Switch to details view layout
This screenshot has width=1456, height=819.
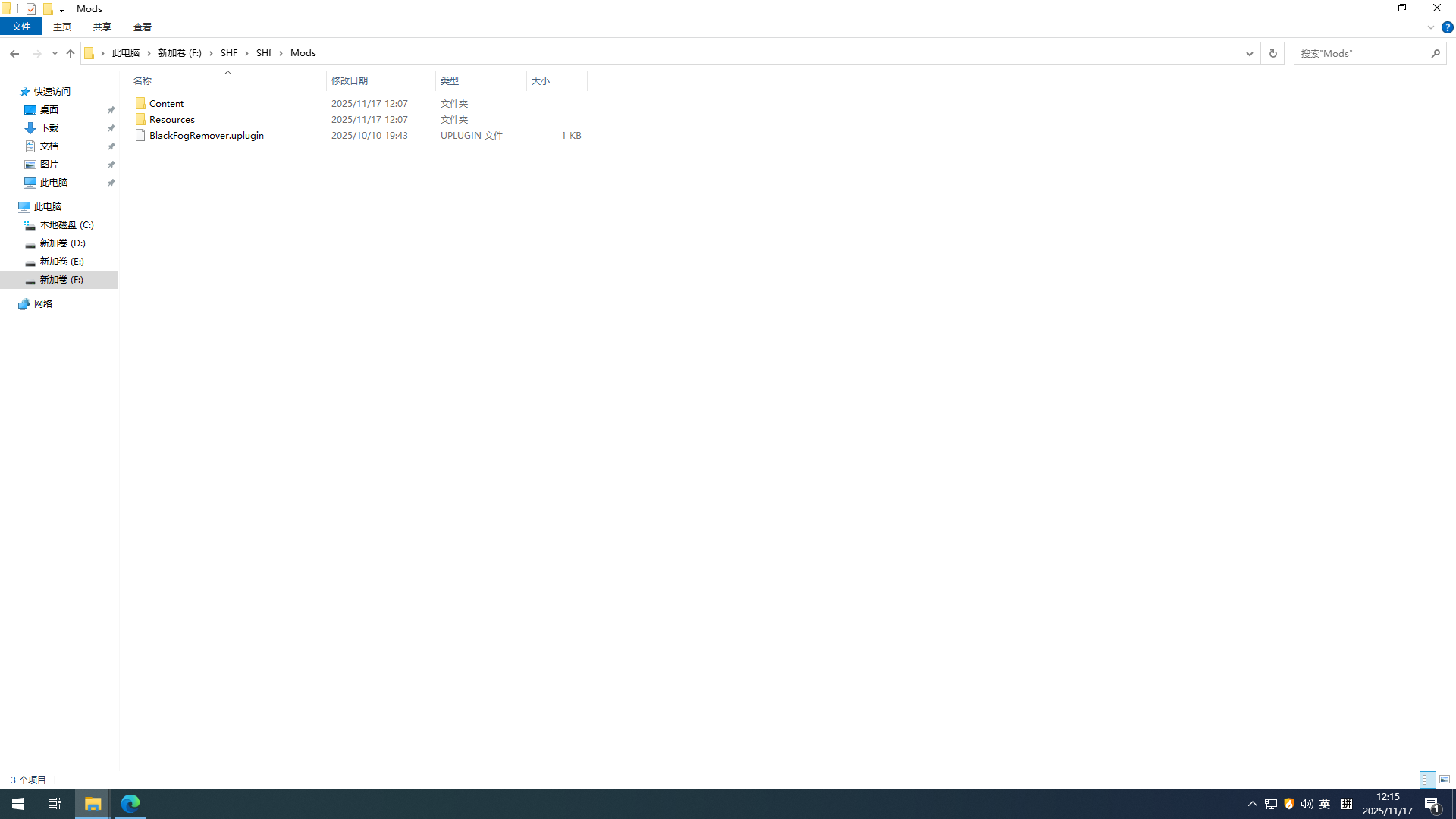1428,780
